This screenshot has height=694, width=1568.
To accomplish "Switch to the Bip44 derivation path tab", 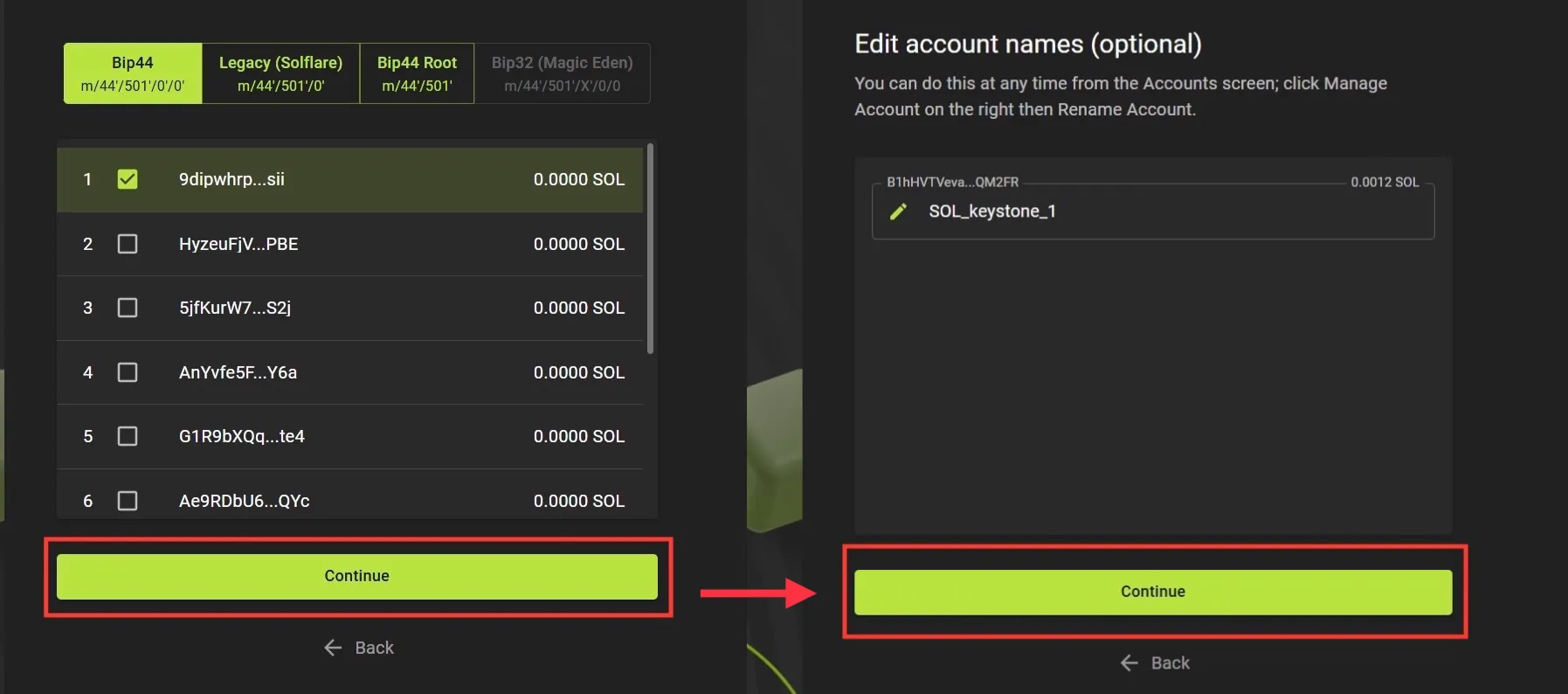I will click(133, 73).
